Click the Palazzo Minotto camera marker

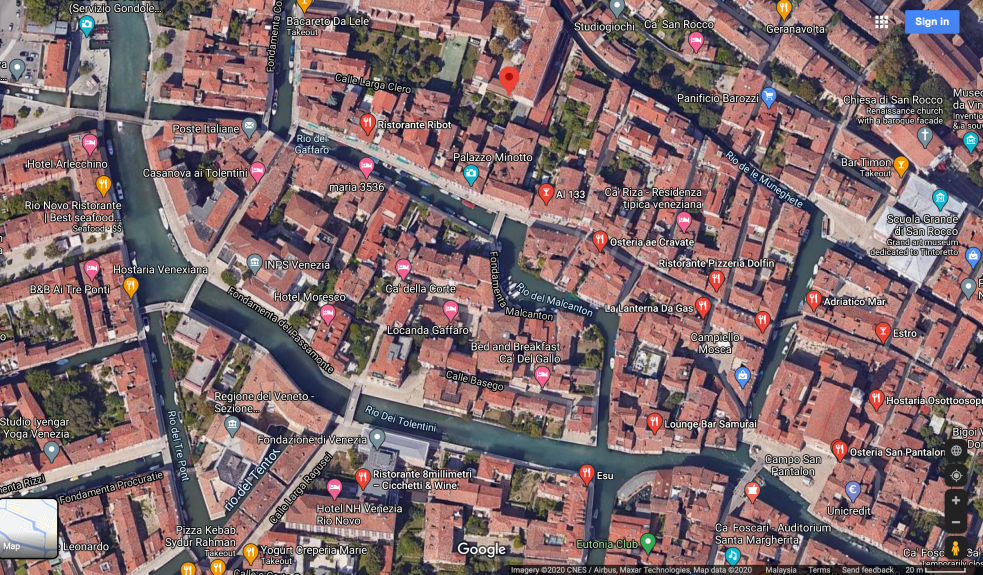(x=471, y=175)
